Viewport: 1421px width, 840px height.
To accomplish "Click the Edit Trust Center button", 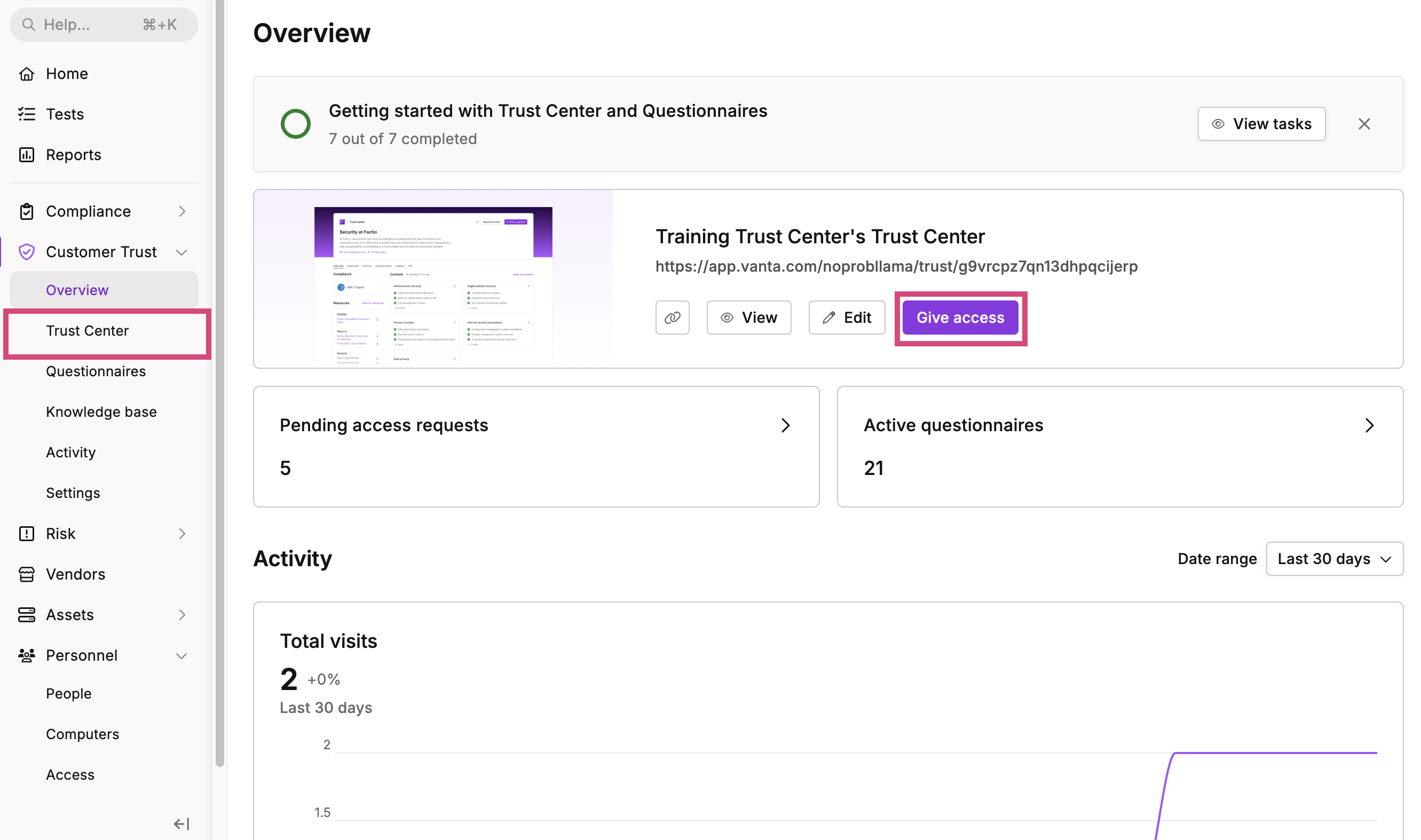I will tap(847, 318).
